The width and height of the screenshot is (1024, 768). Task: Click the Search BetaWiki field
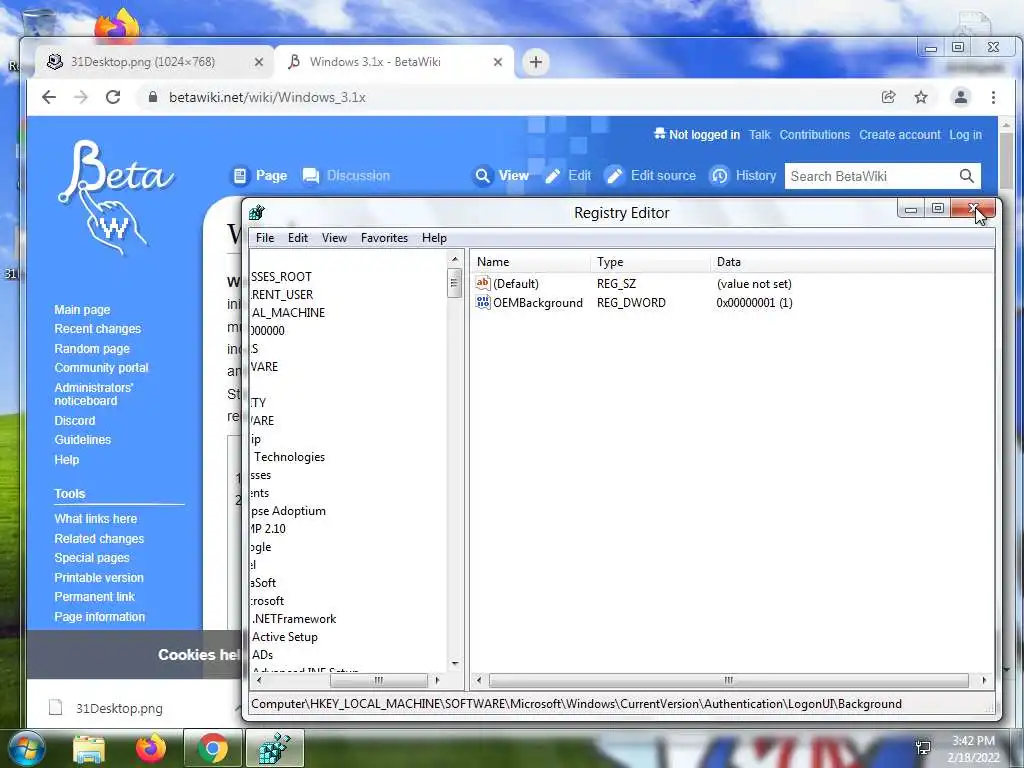[x=871, y=176]
